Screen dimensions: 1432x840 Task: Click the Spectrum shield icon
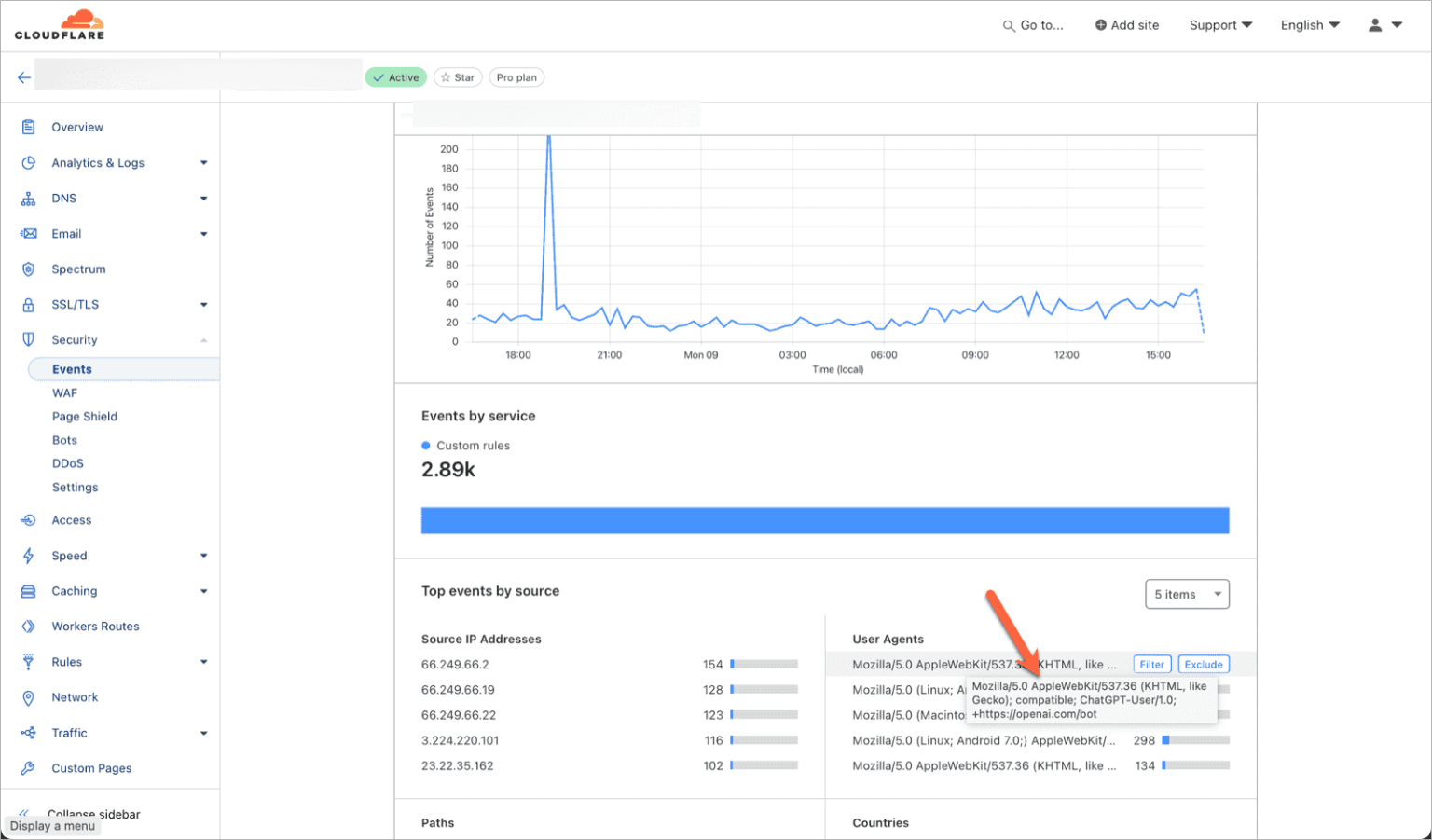[29, 269]
